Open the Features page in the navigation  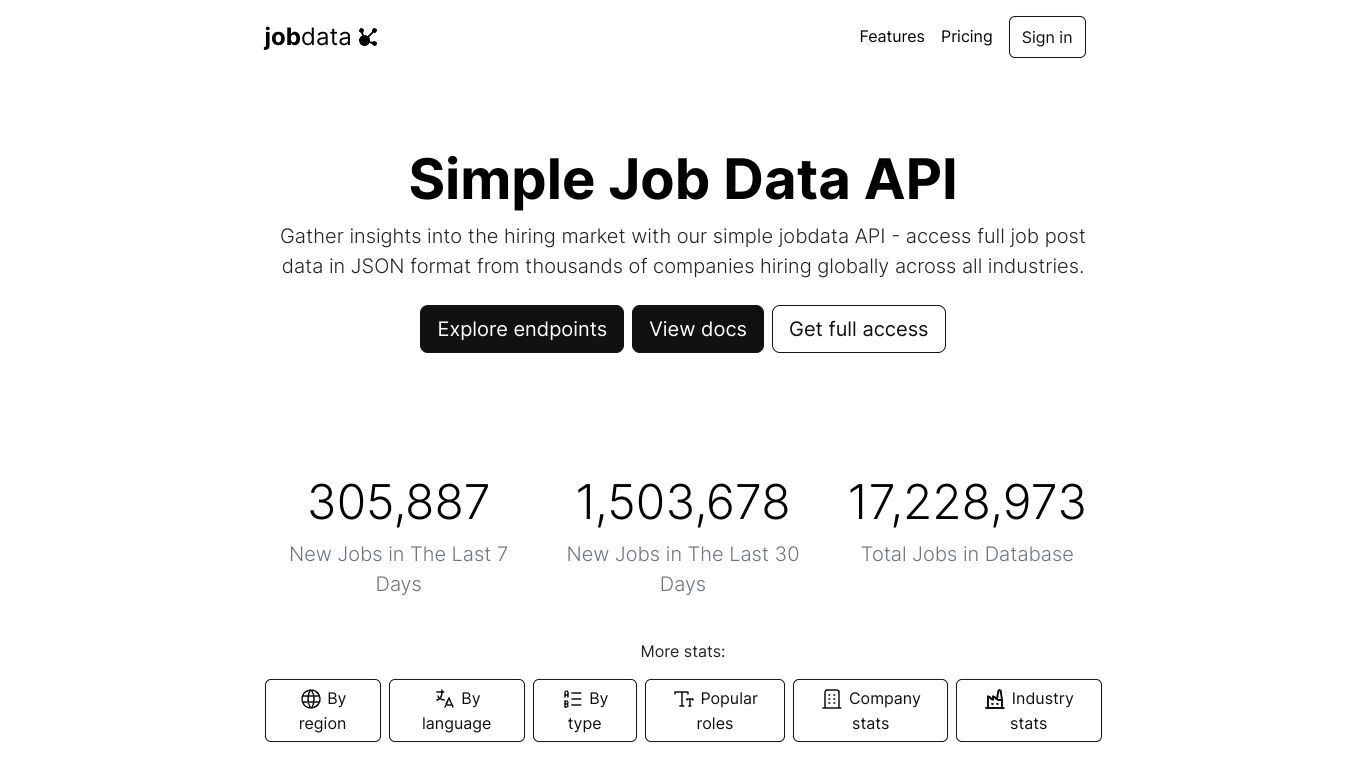tap(892, 37)
